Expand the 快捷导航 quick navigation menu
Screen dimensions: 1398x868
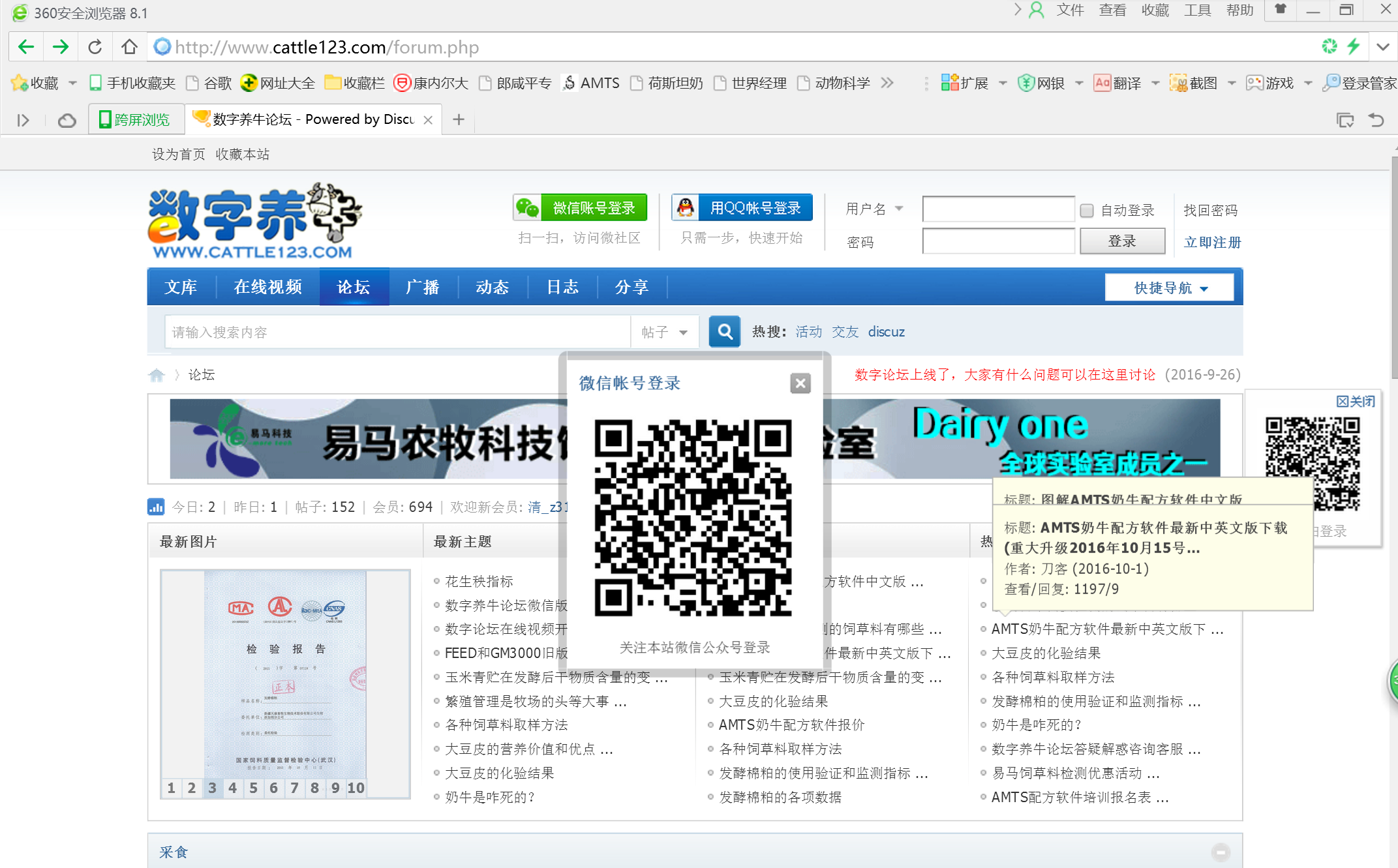click(x=1170, y=288)
